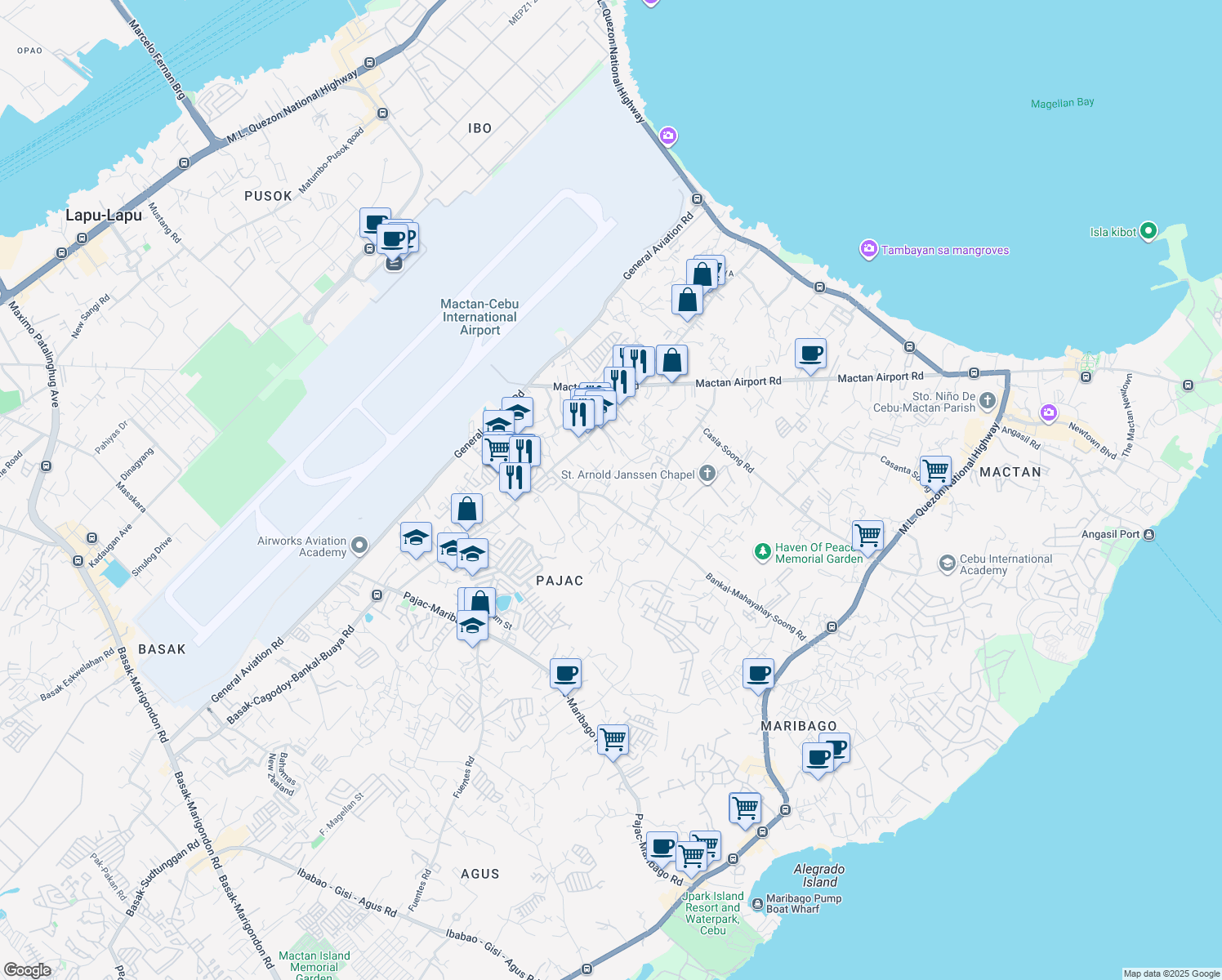
Task: Select the purple shopping marker near Newtown Blvd
Action: coord(1049,414)
